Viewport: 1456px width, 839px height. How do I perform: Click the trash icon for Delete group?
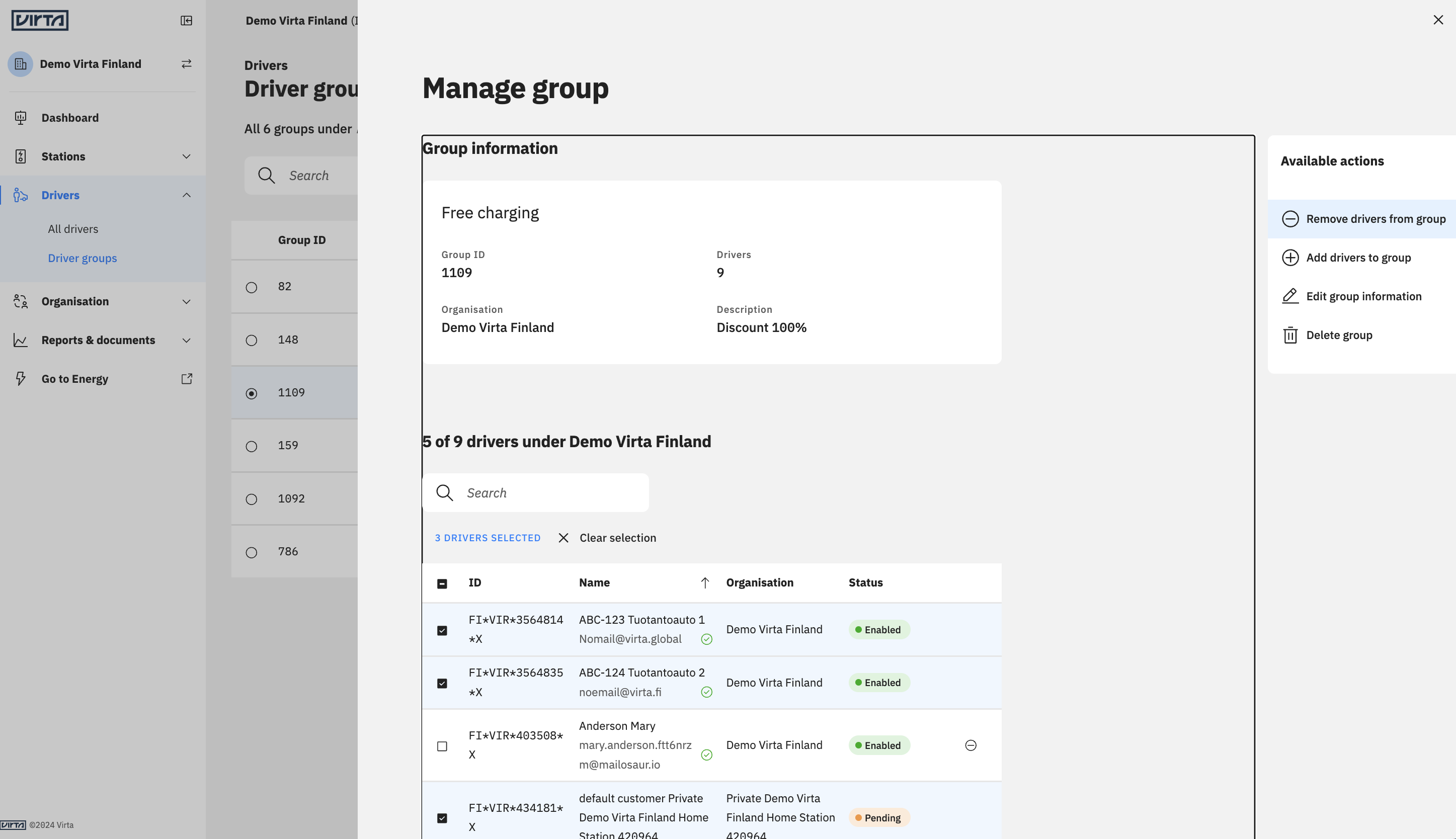pos(1290,335)
